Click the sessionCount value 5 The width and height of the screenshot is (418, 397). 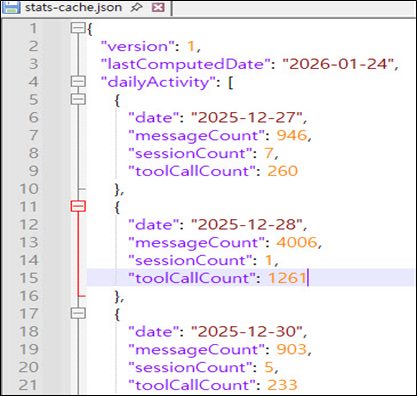point(269,367)
